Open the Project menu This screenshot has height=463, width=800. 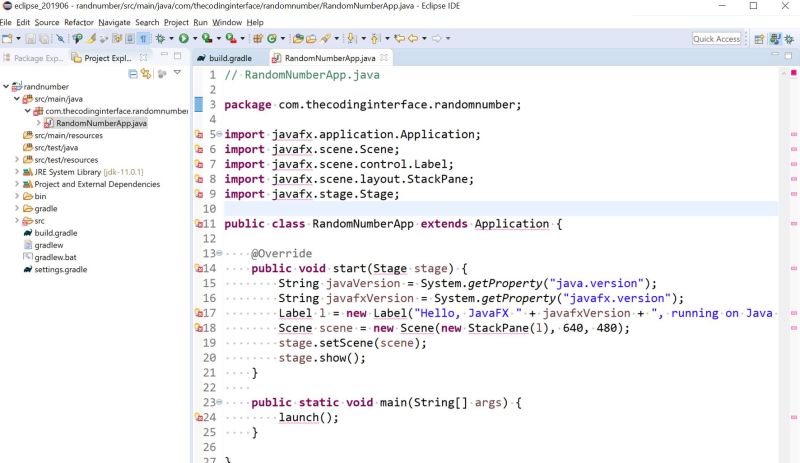176,22
